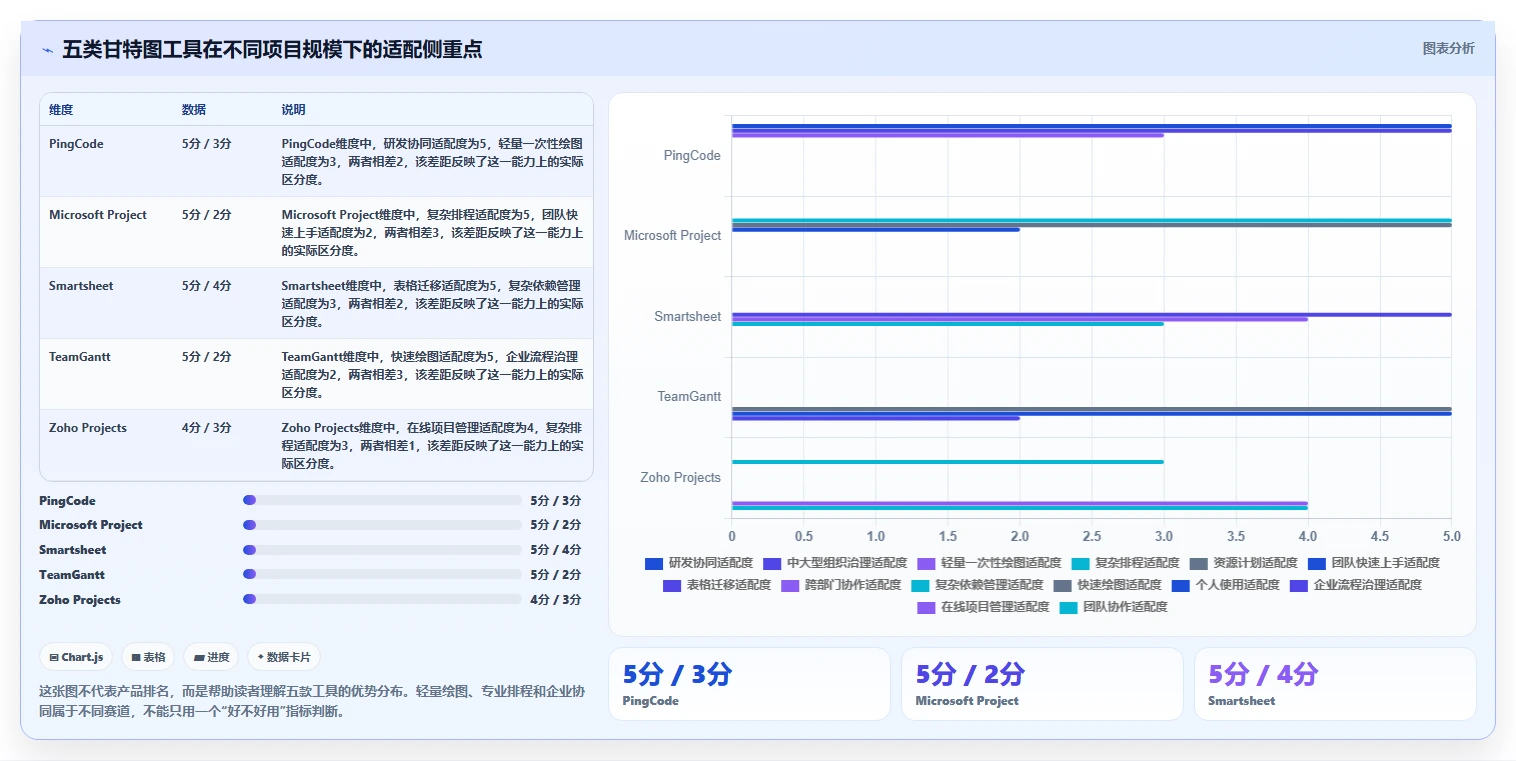Select the Smartsheet table row name
Screen dimensions: 1516x761
point(81,286)
